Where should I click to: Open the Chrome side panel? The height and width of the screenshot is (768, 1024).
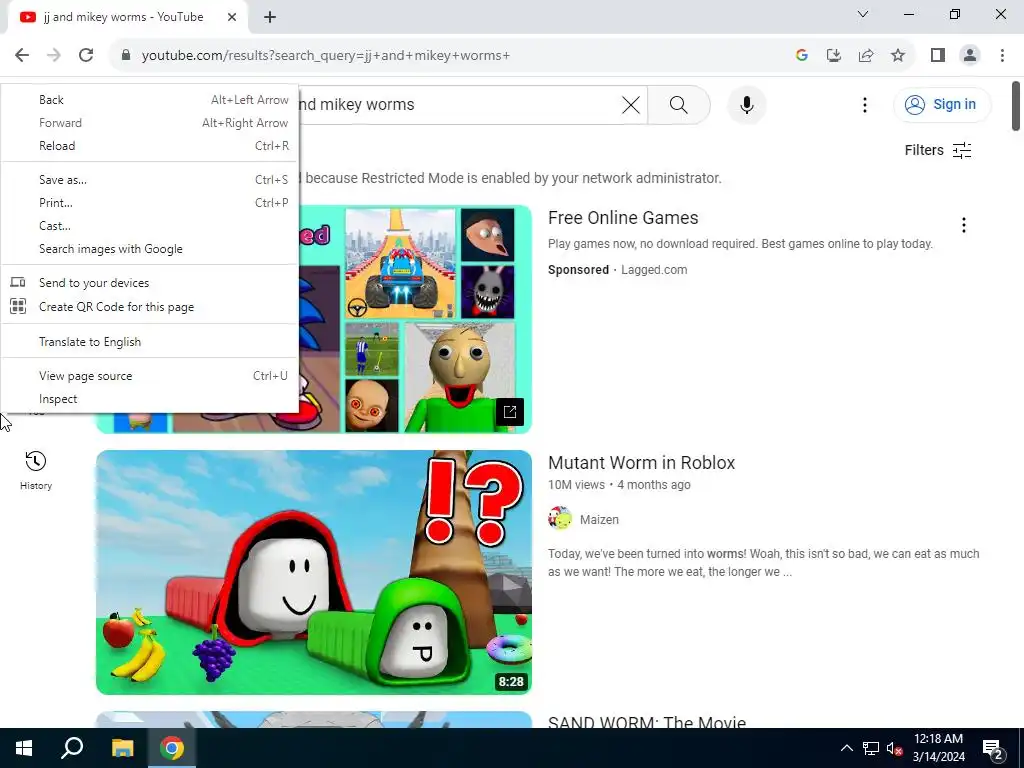[x=938, y=56]
